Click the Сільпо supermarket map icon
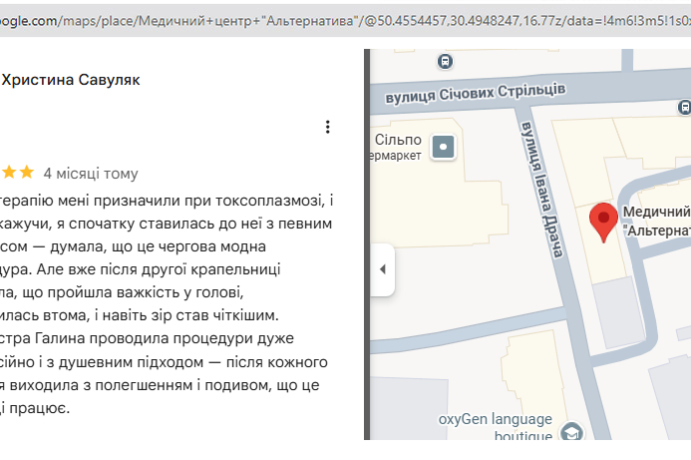The image size is (691, 460). tap(443, 149)
